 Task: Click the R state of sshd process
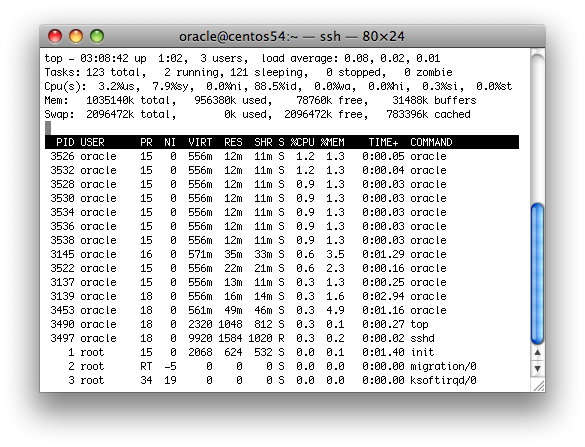[281, 338]
